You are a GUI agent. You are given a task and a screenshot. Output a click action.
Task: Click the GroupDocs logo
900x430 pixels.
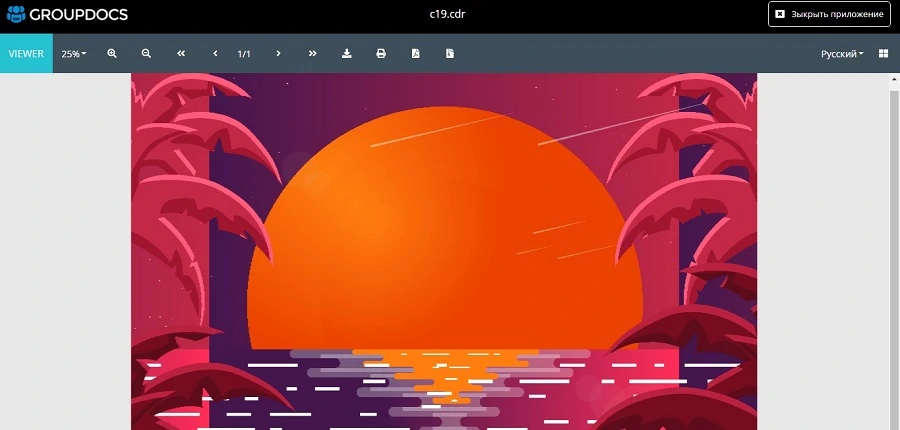pos(67,14)
